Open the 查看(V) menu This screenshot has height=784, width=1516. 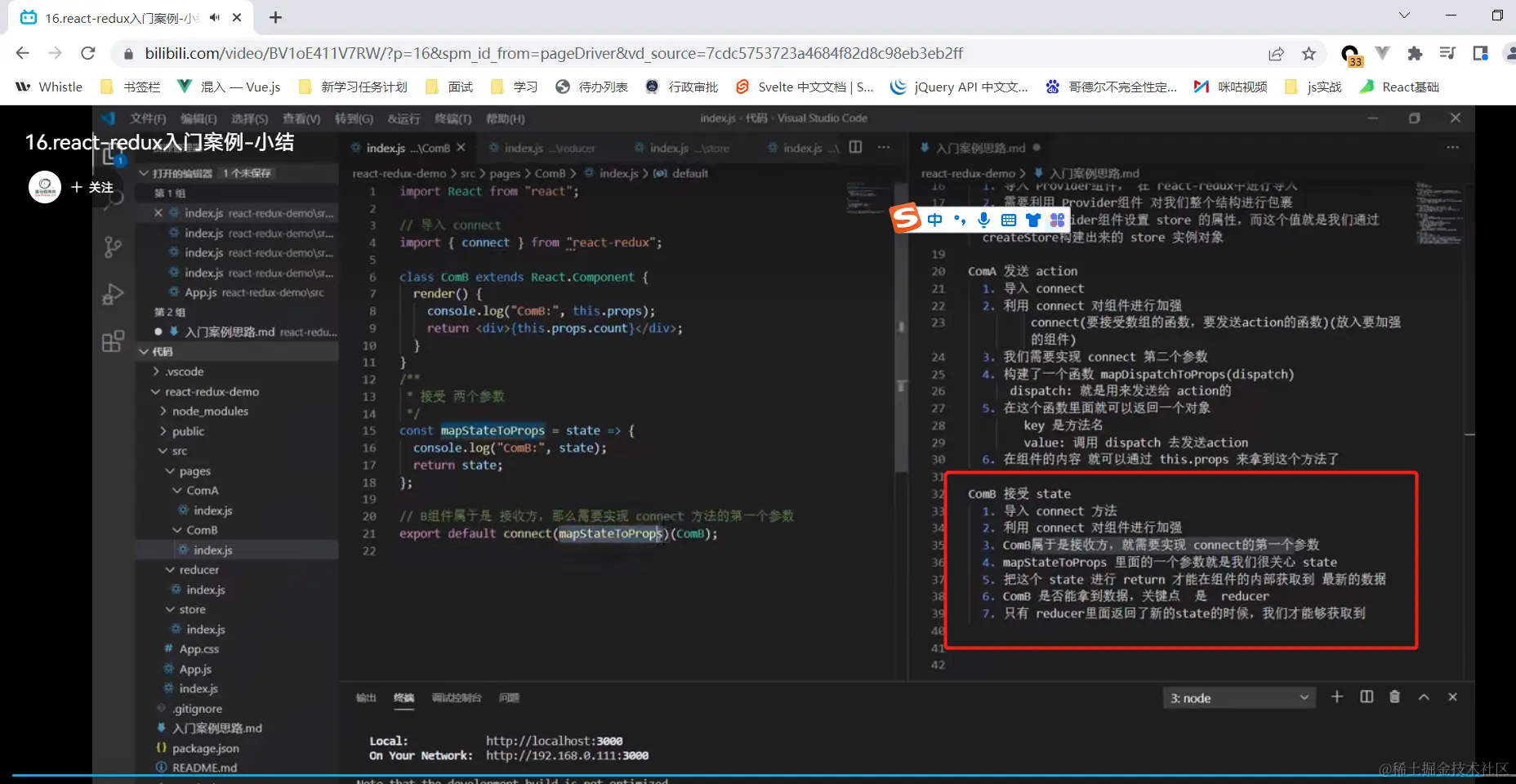(301, 118)
